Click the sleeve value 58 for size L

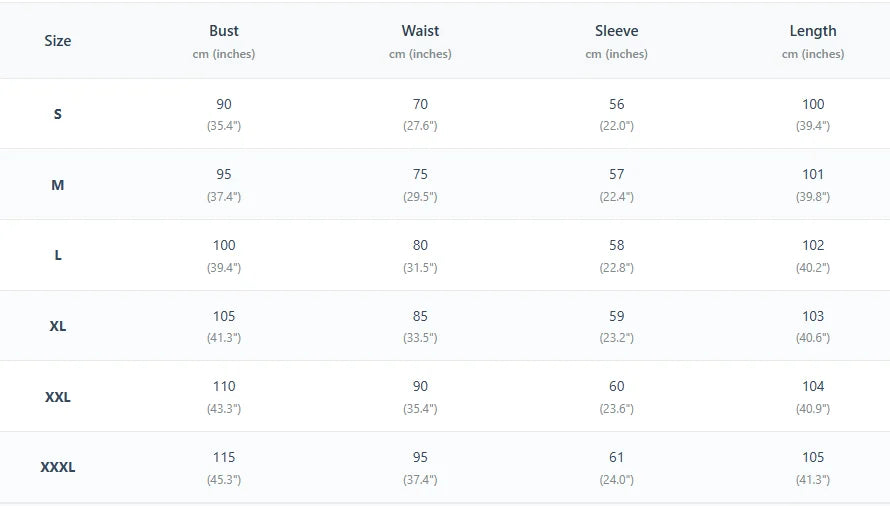[x=616, y=245]
